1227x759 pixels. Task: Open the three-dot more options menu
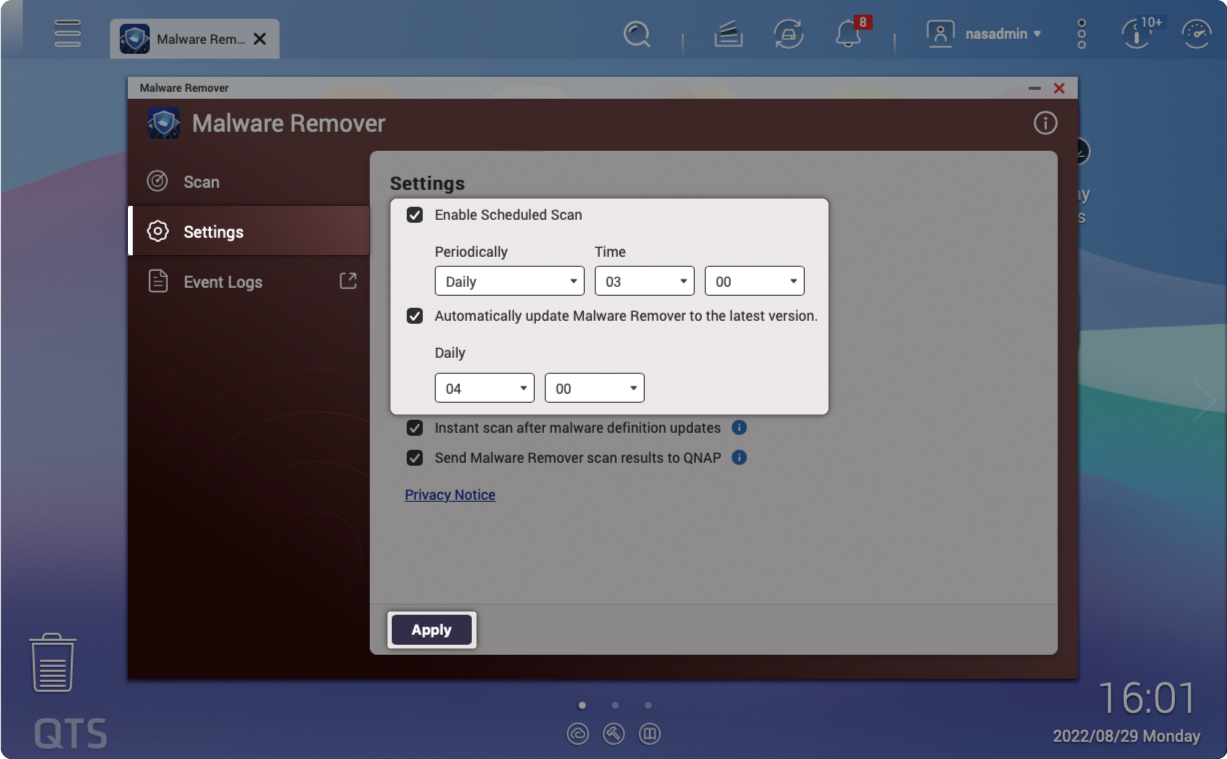pyautogui.click(x=1081, y=34)
